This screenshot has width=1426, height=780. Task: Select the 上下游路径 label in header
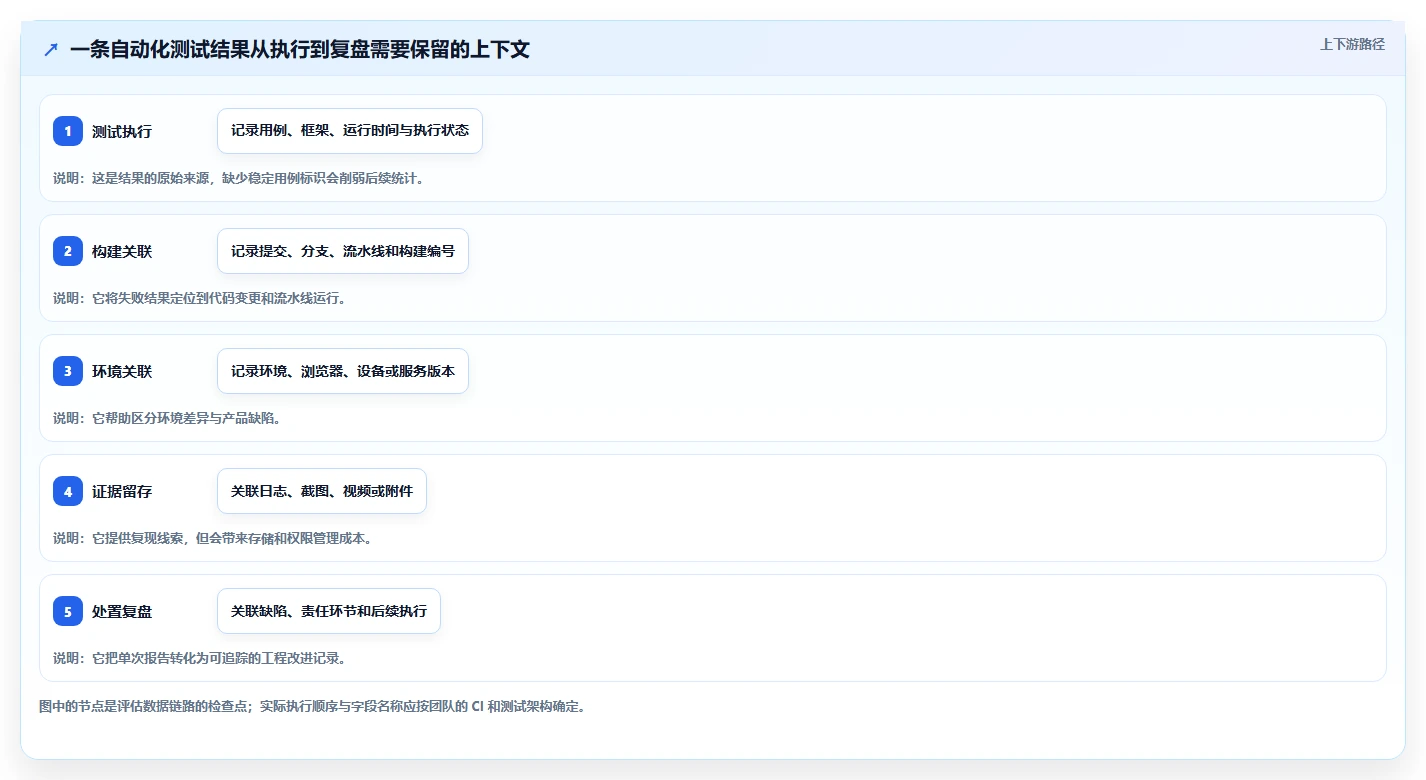pyautogui.click(x=1352, y=44)
